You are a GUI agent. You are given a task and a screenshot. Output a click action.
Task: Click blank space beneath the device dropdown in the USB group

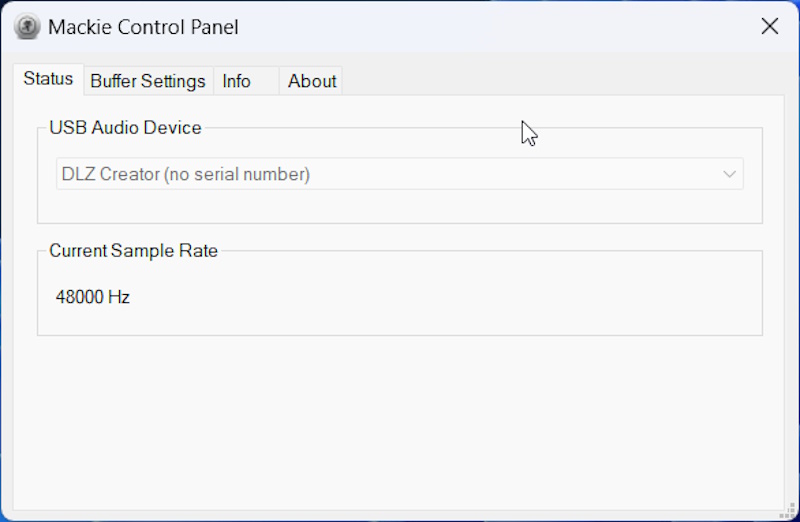tap(399, 206)
